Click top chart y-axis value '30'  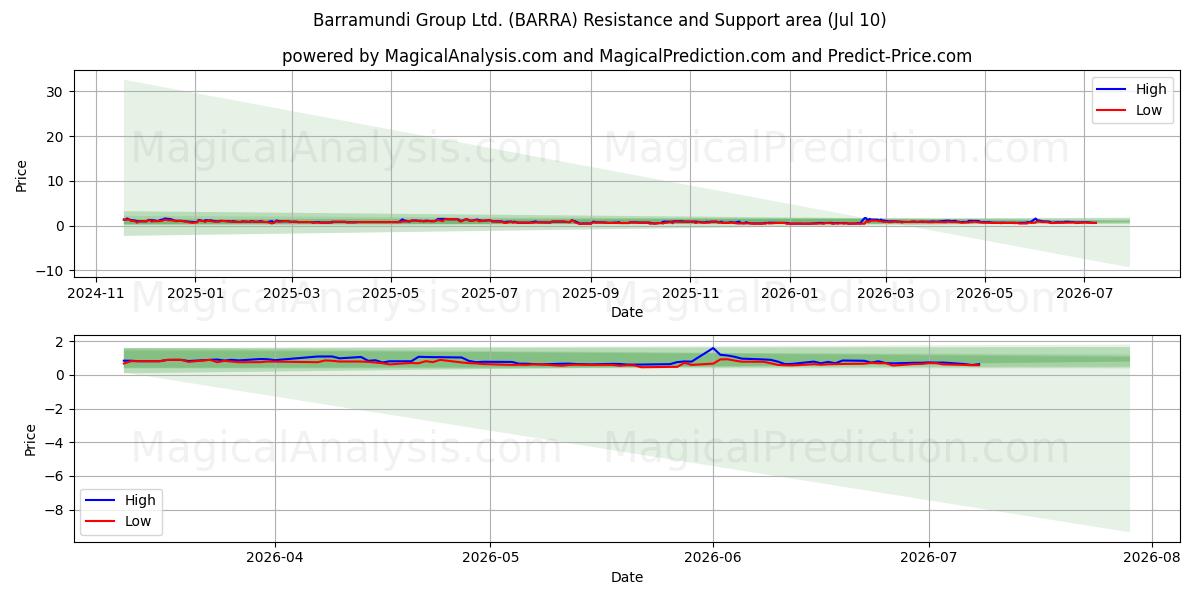(55, 92)
